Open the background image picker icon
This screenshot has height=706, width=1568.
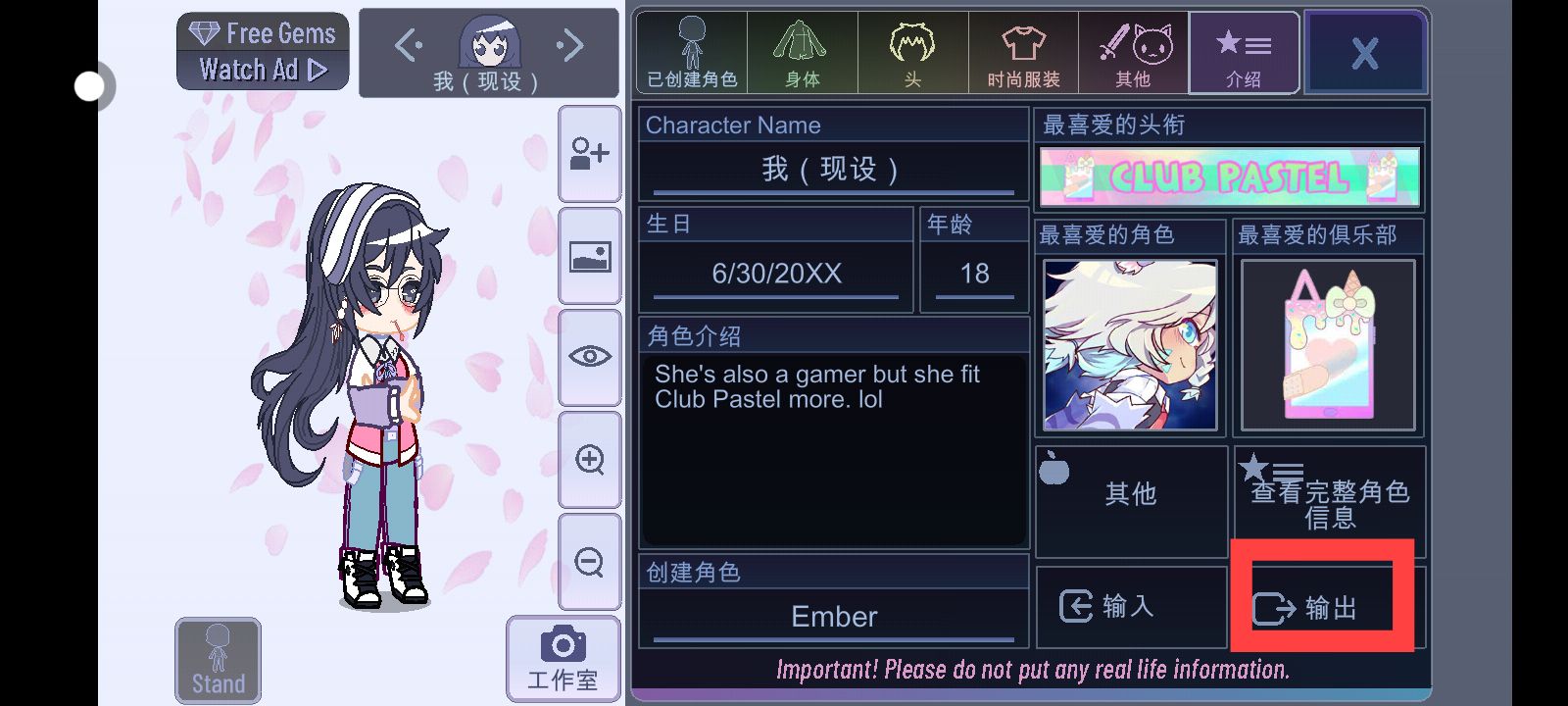click(590, 257)
